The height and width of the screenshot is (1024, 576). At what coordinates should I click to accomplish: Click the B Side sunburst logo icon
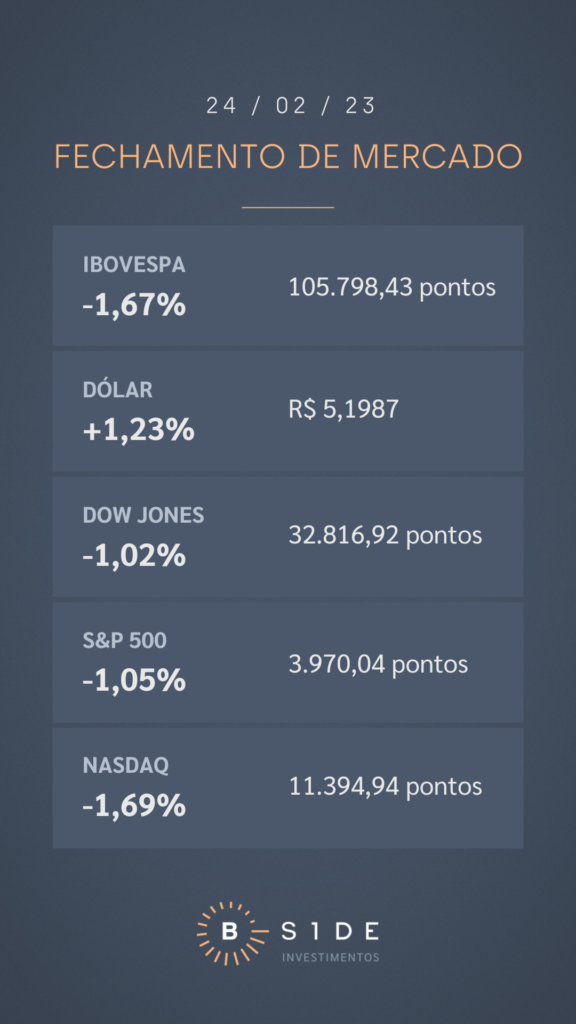(x=229, y=933)
